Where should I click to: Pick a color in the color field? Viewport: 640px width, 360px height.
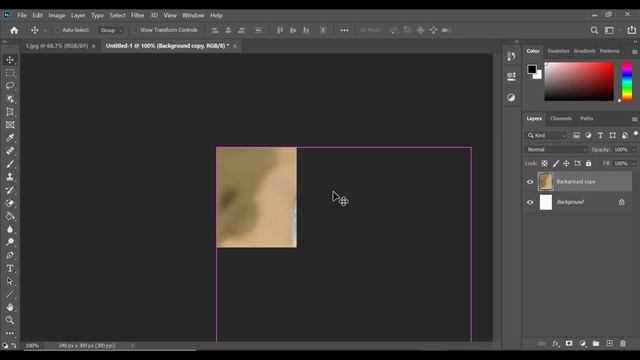click(x=579, y=82)
